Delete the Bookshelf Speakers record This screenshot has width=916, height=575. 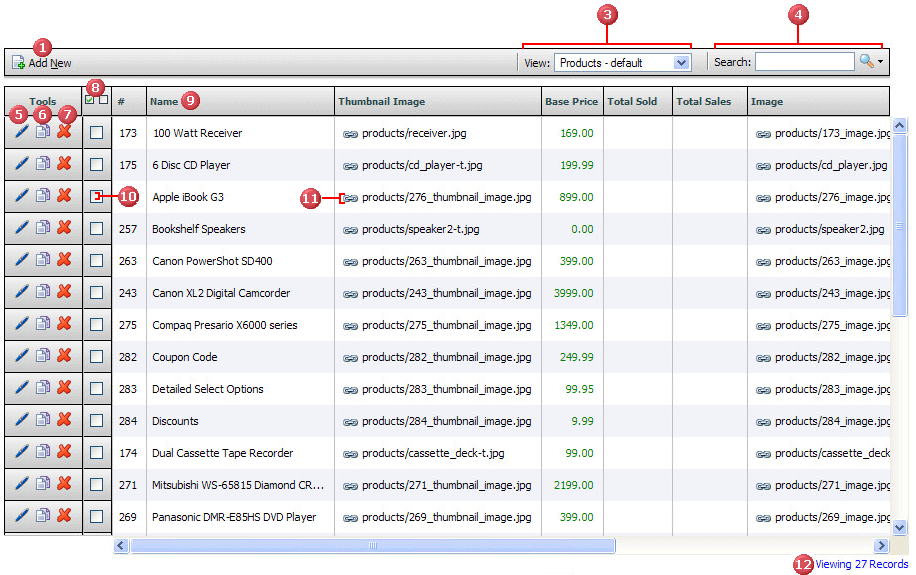(x=64, y=228)
